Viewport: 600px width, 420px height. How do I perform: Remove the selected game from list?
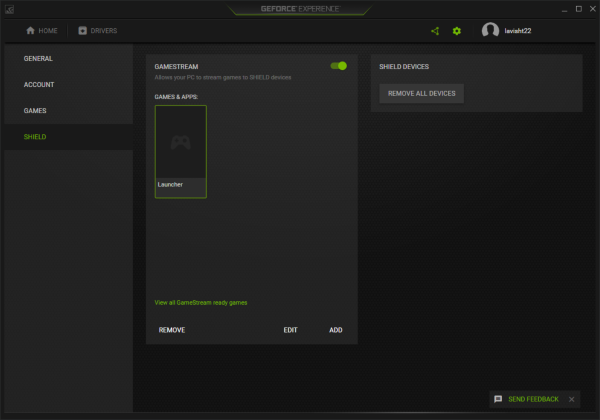click(x=172, y=330)
